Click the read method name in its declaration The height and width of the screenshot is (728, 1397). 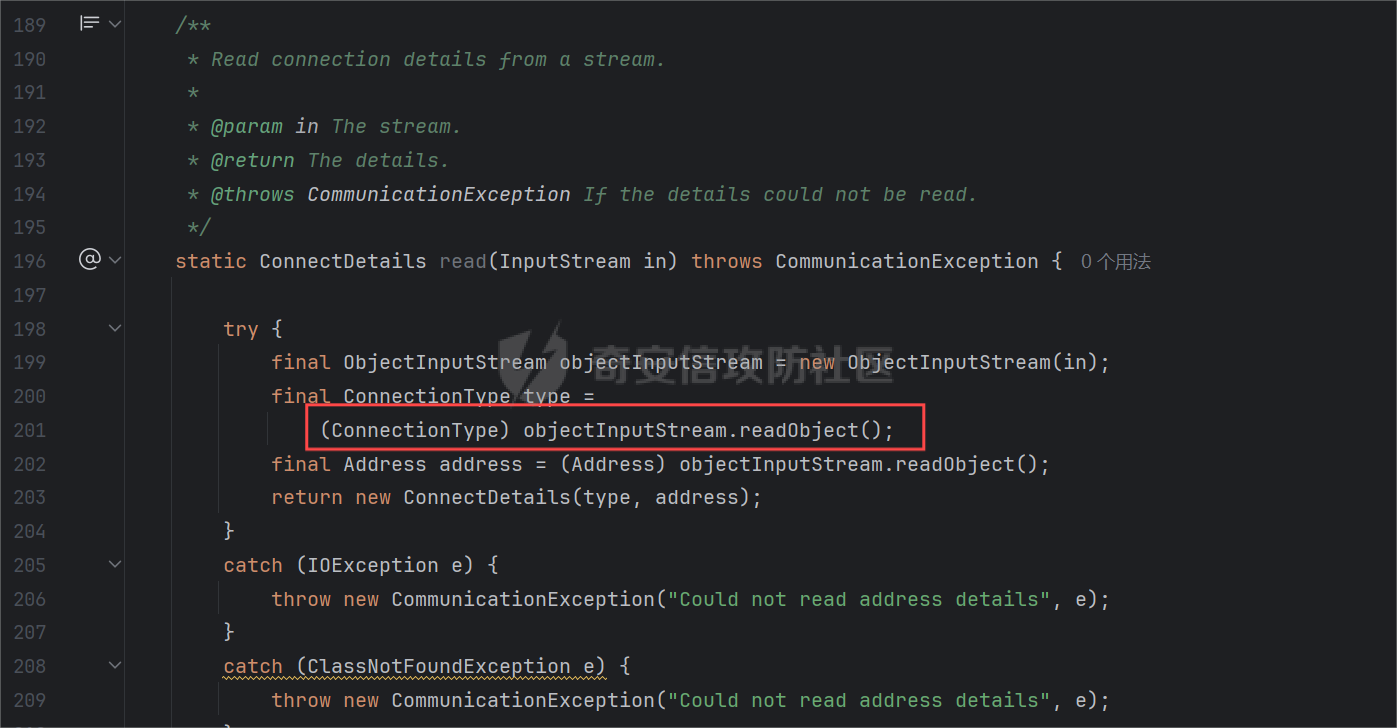tap(462, 262)
